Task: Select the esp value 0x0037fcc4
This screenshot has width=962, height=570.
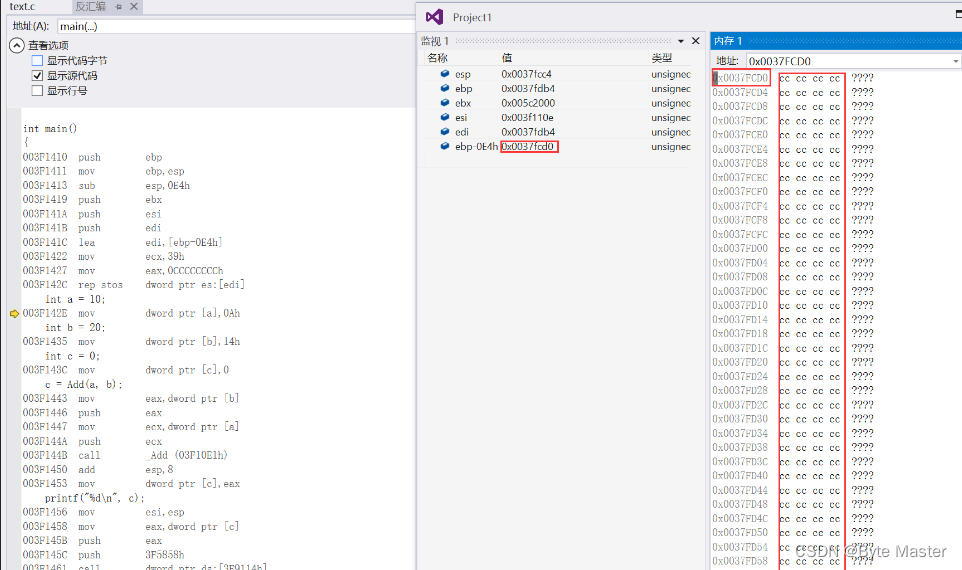Action: click(526, 74)
